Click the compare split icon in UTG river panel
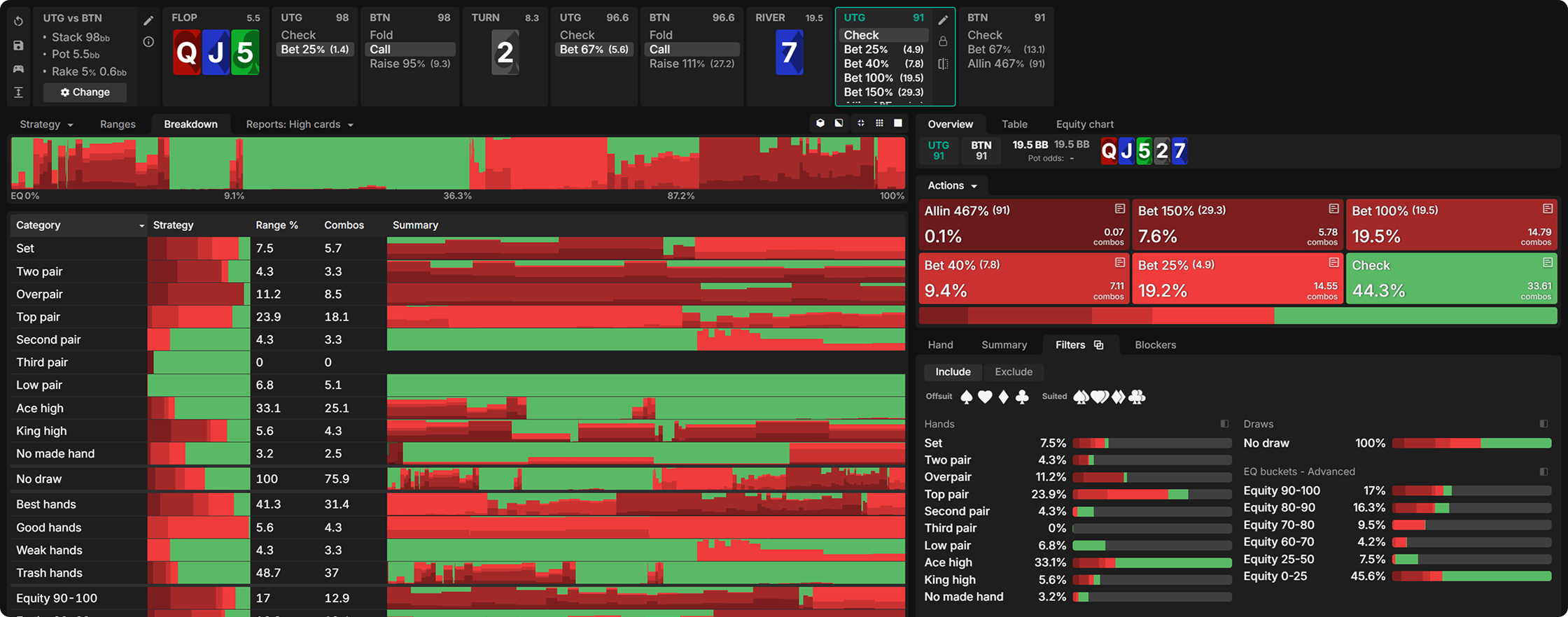 coord(943,64)
